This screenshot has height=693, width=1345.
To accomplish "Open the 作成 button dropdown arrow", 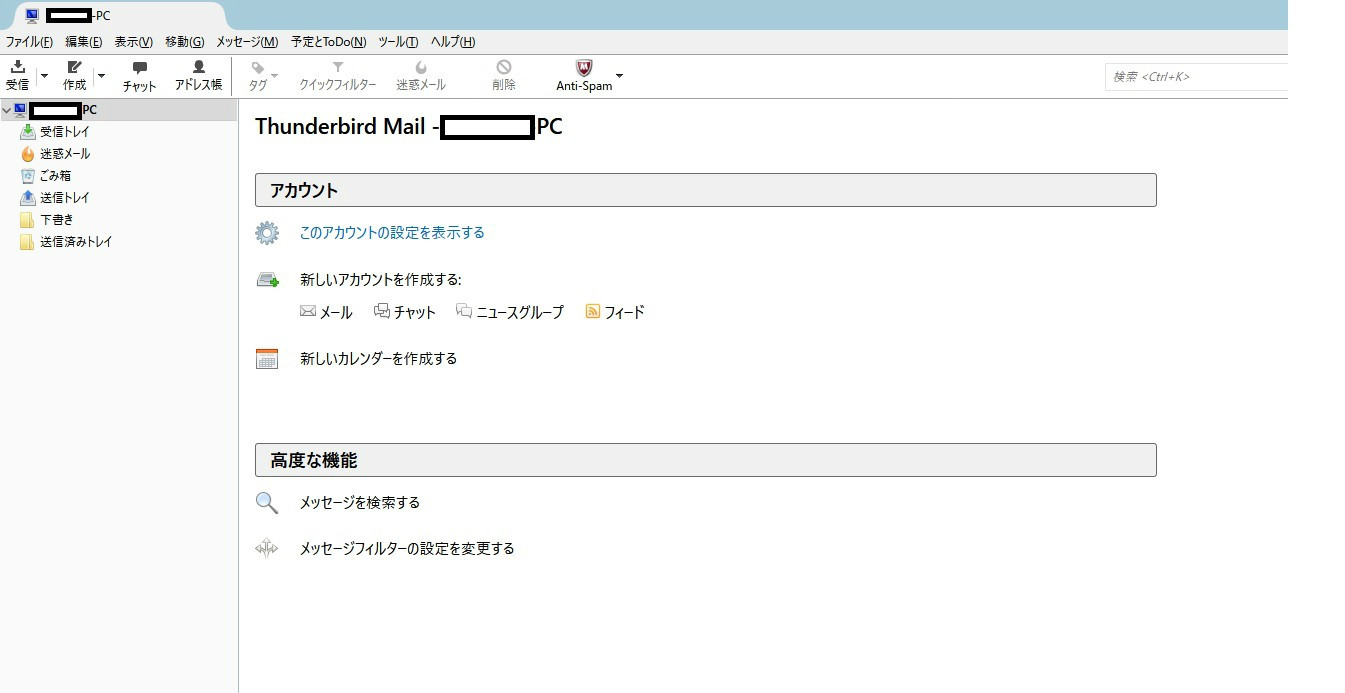I will click(101, 76).
